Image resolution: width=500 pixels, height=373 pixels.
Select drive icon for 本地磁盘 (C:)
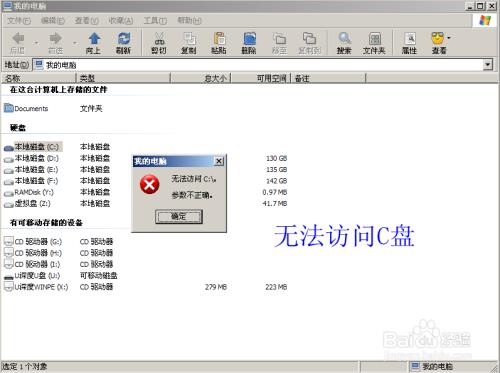tap(9, 148)
